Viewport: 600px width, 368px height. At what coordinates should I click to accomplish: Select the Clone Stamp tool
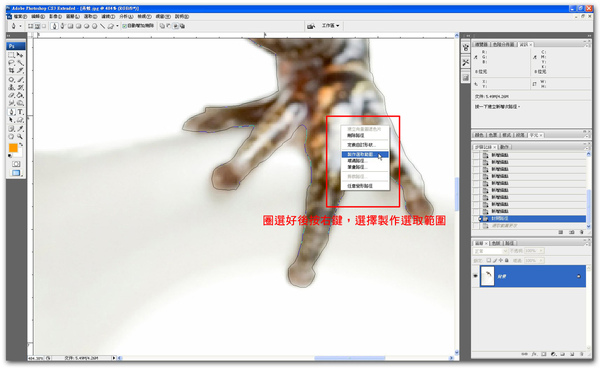[x=11, y=87]
